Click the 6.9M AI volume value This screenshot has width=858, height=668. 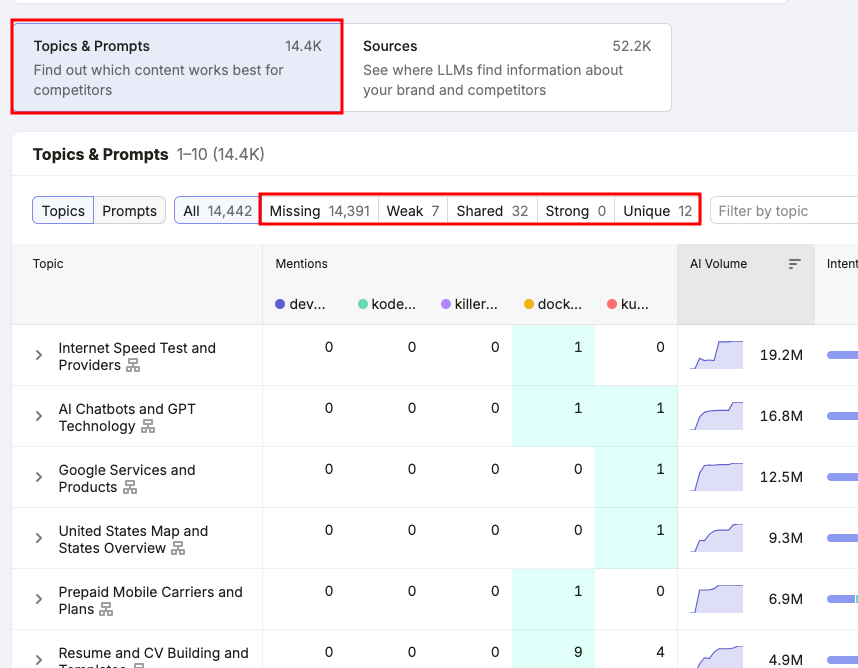click(786, 599)
